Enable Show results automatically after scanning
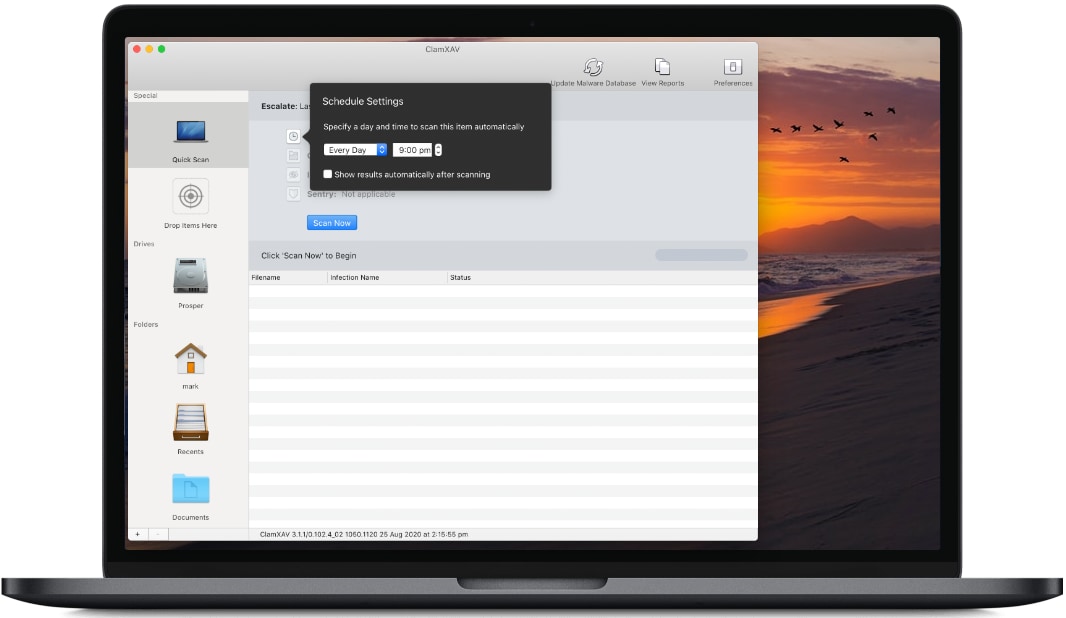1066x618 pixels. (x=328, y=174)
